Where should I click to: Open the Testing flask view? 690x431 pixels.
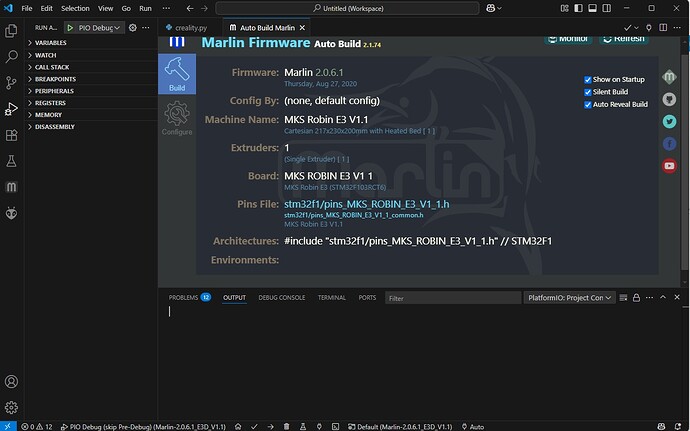click(11, 161)
